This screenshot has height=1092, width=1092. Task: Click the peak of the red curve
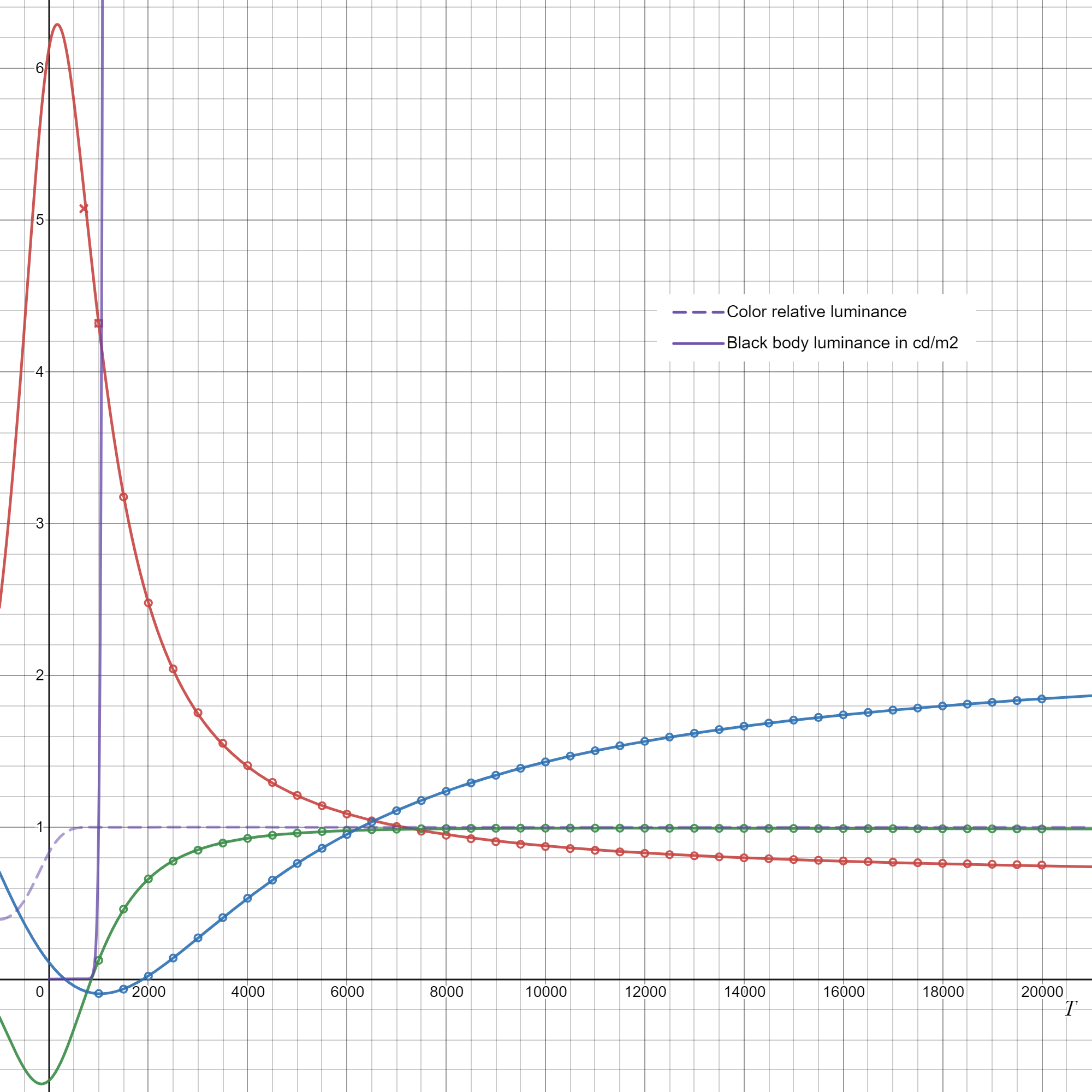click(58, 25)
